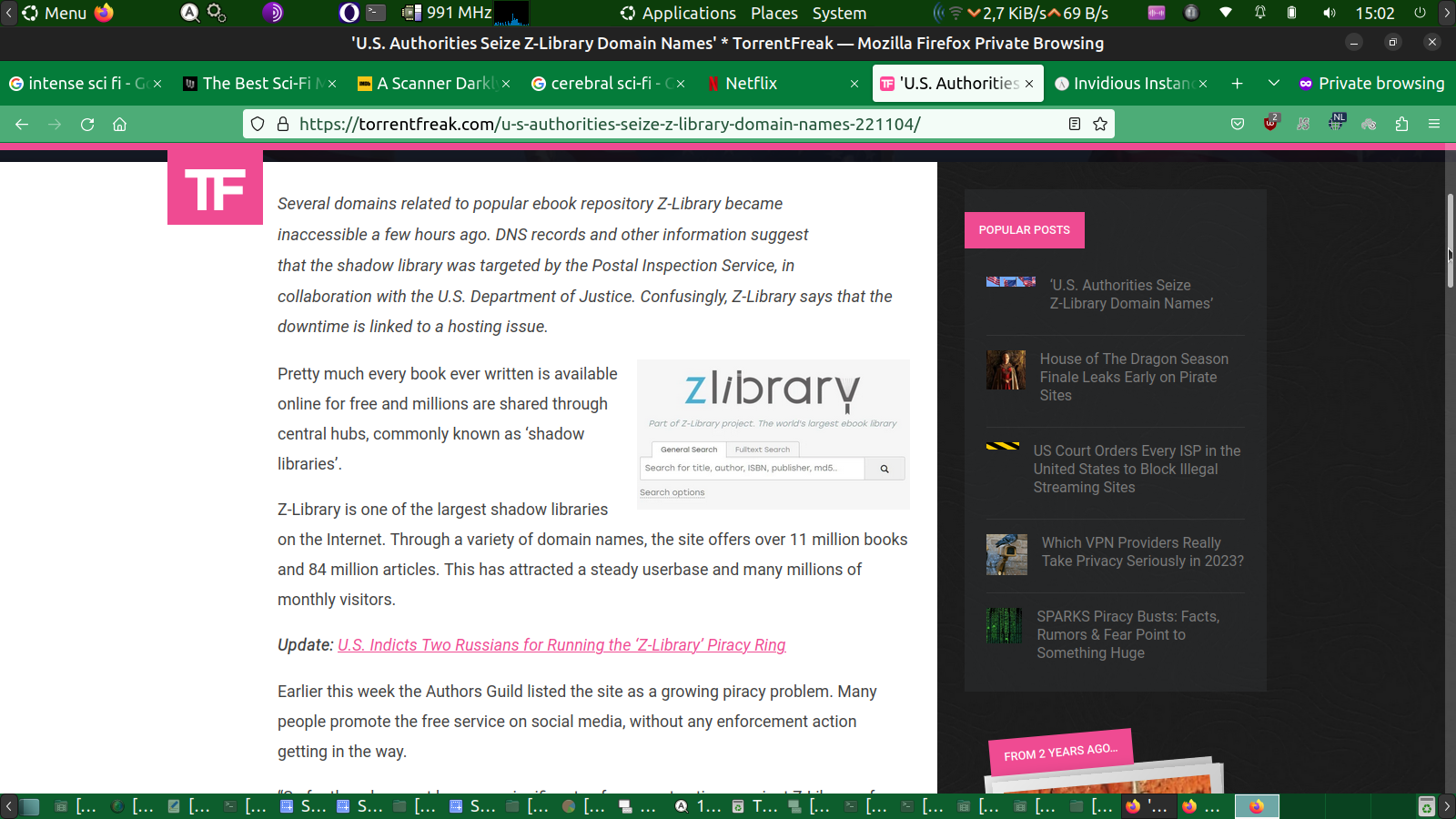
Task: Click the show desktop icon in bottom panel
Action: (30, 806)
